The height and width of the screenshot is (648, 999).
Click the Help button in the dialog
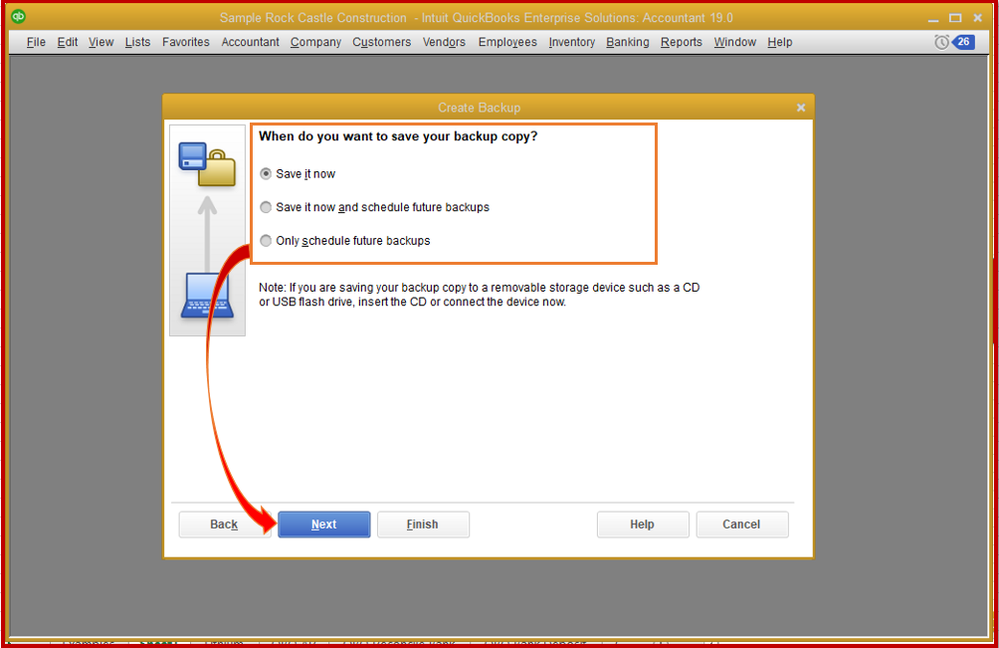click(x=643, y=524)
